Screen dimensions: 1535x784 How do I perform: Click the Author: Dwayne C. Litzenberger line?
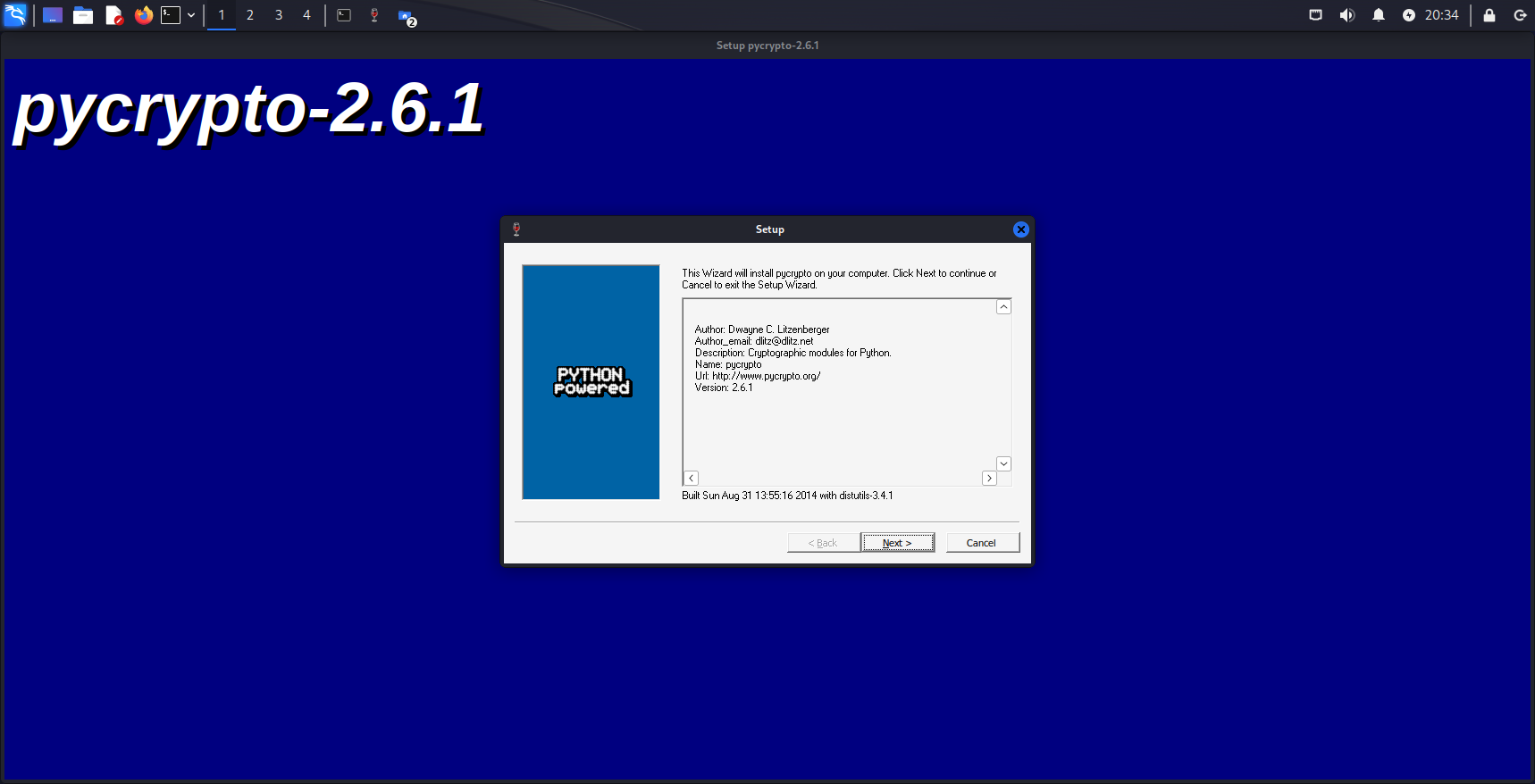(762, 329)
